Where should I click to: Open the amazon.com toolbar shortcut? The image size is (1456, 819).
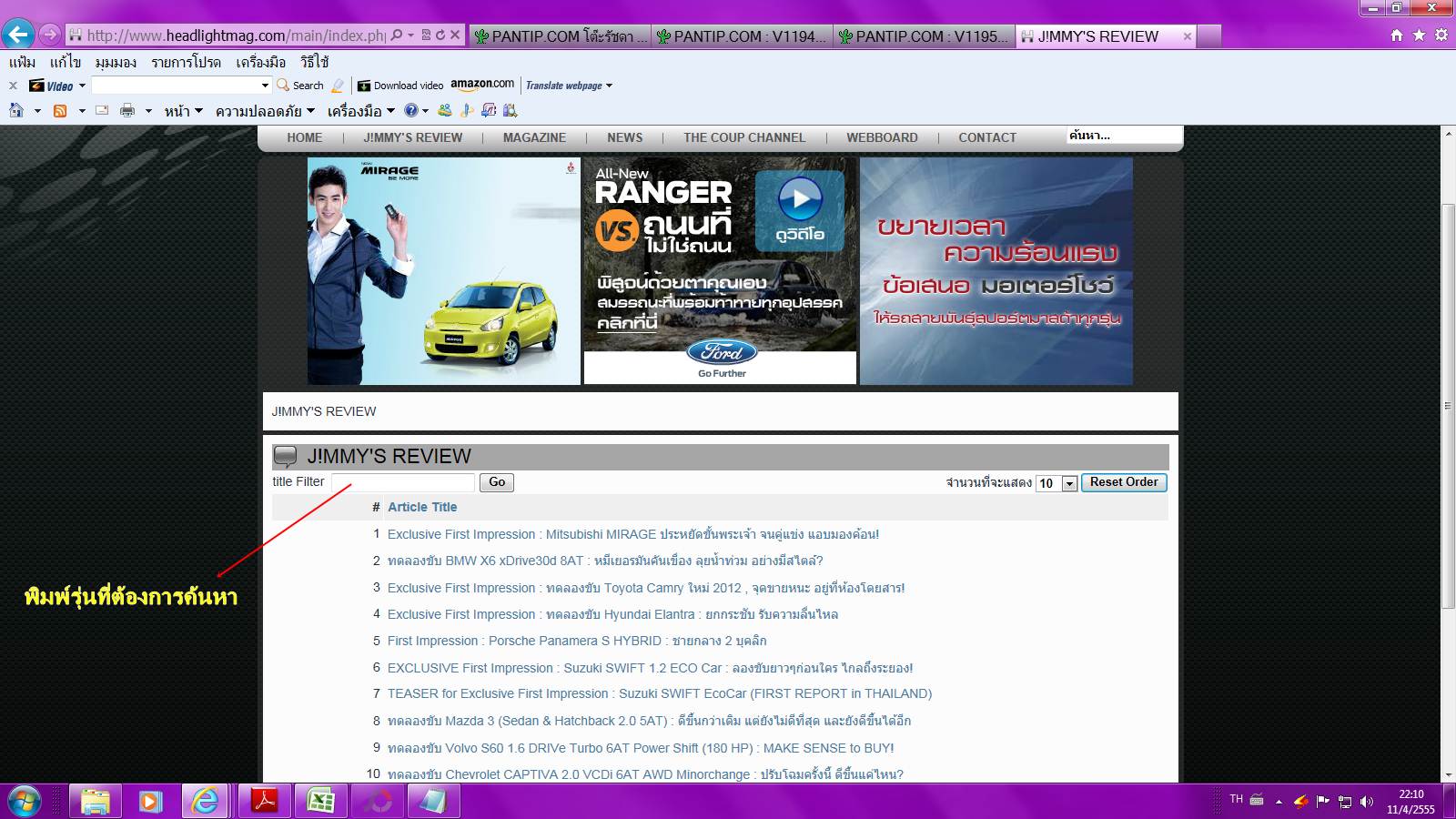coord(482,85)
